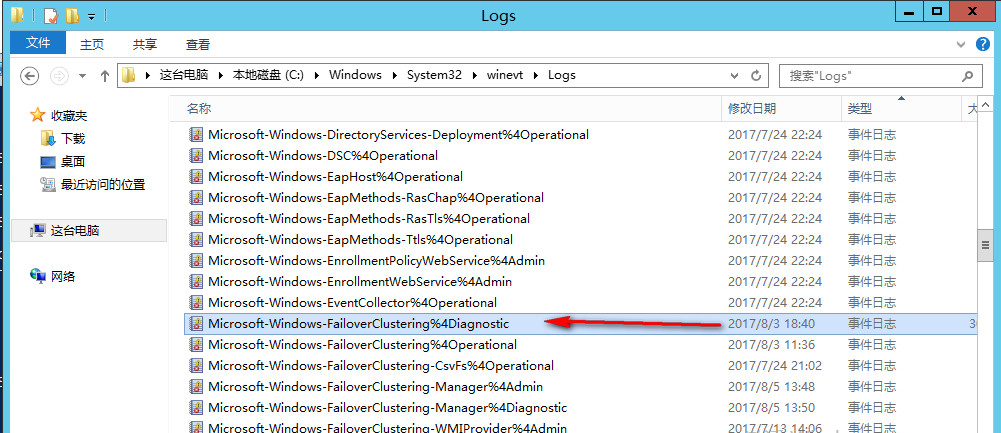
Task: Switch to the 主页 tab
Action: 92,45
